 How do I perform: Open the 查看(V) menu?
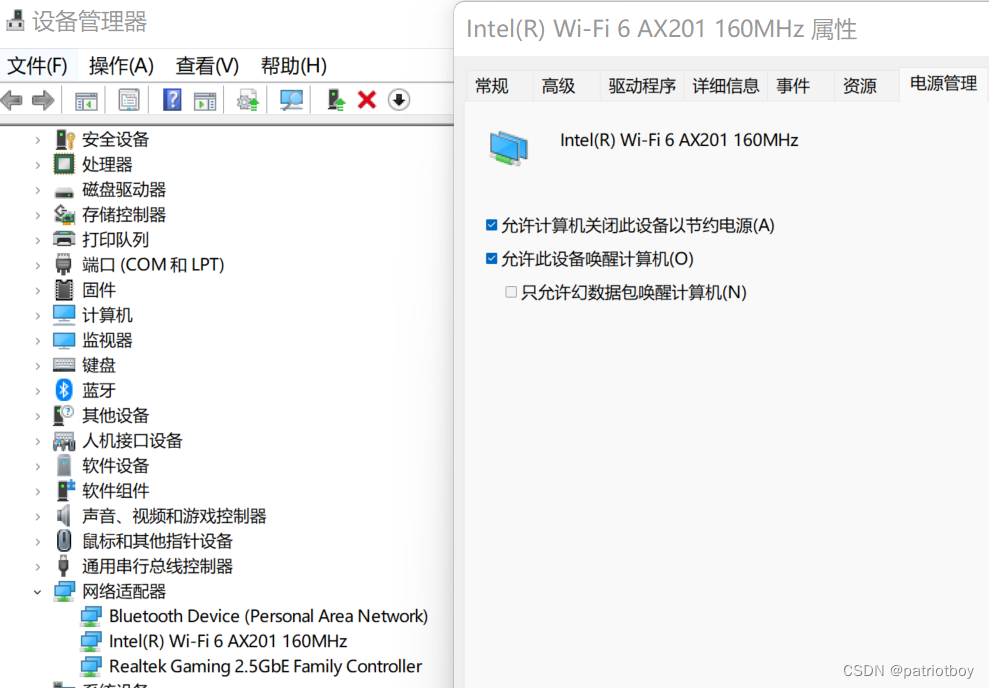pyautogui.click(x=208, y=66)
